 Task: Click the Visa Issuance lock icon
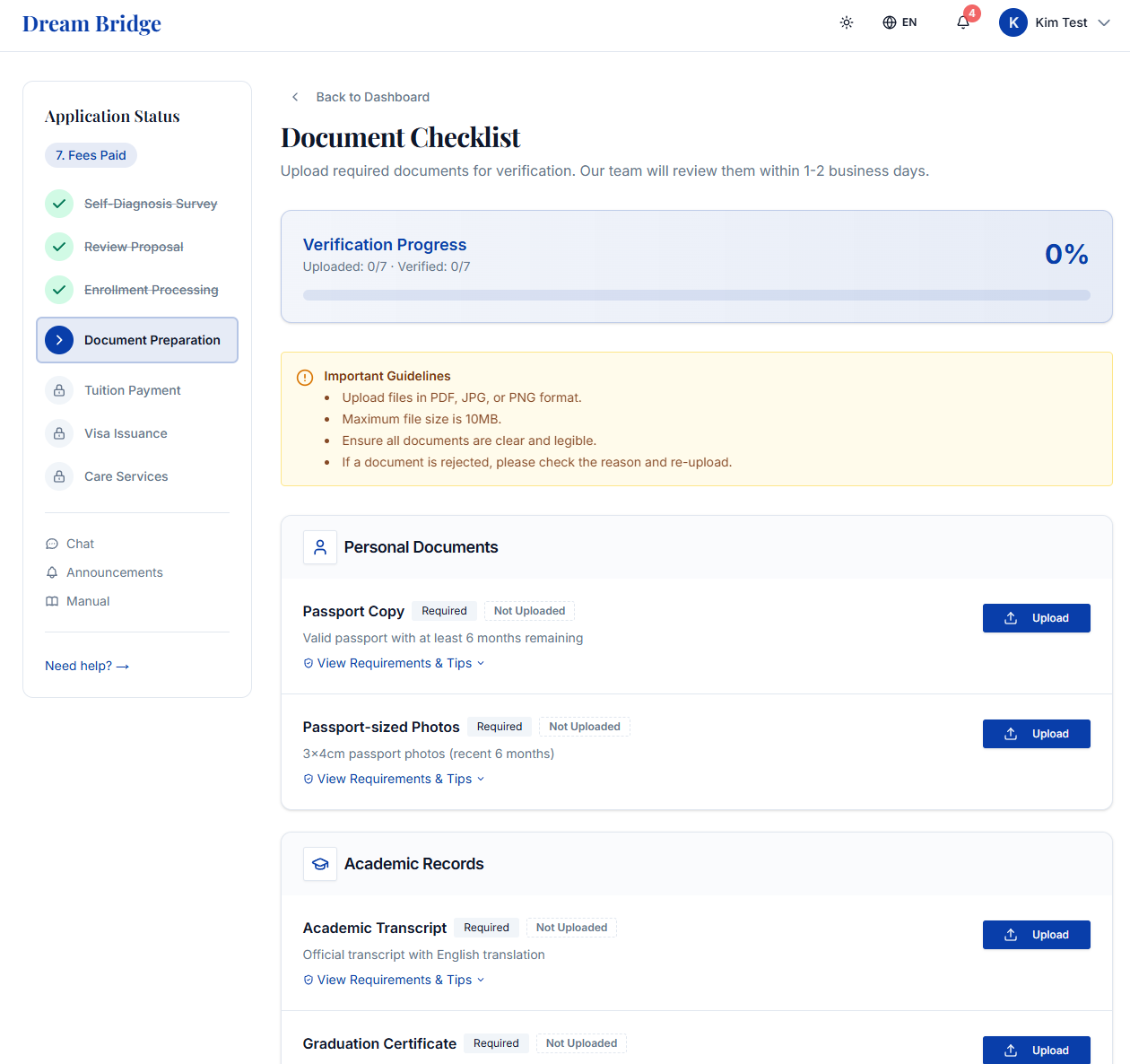pyautogui.click(x=59, y=433)
